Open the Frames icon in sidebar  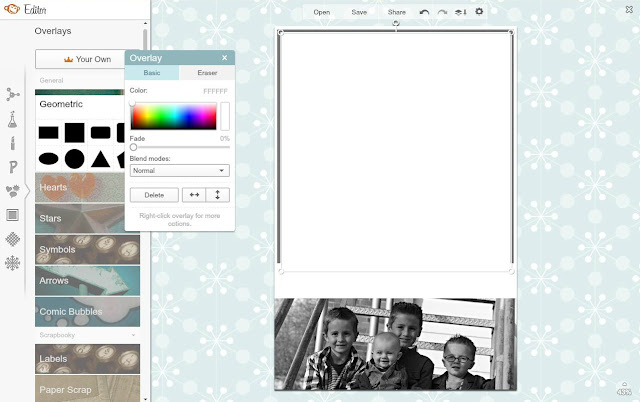(x=13, y=215)
